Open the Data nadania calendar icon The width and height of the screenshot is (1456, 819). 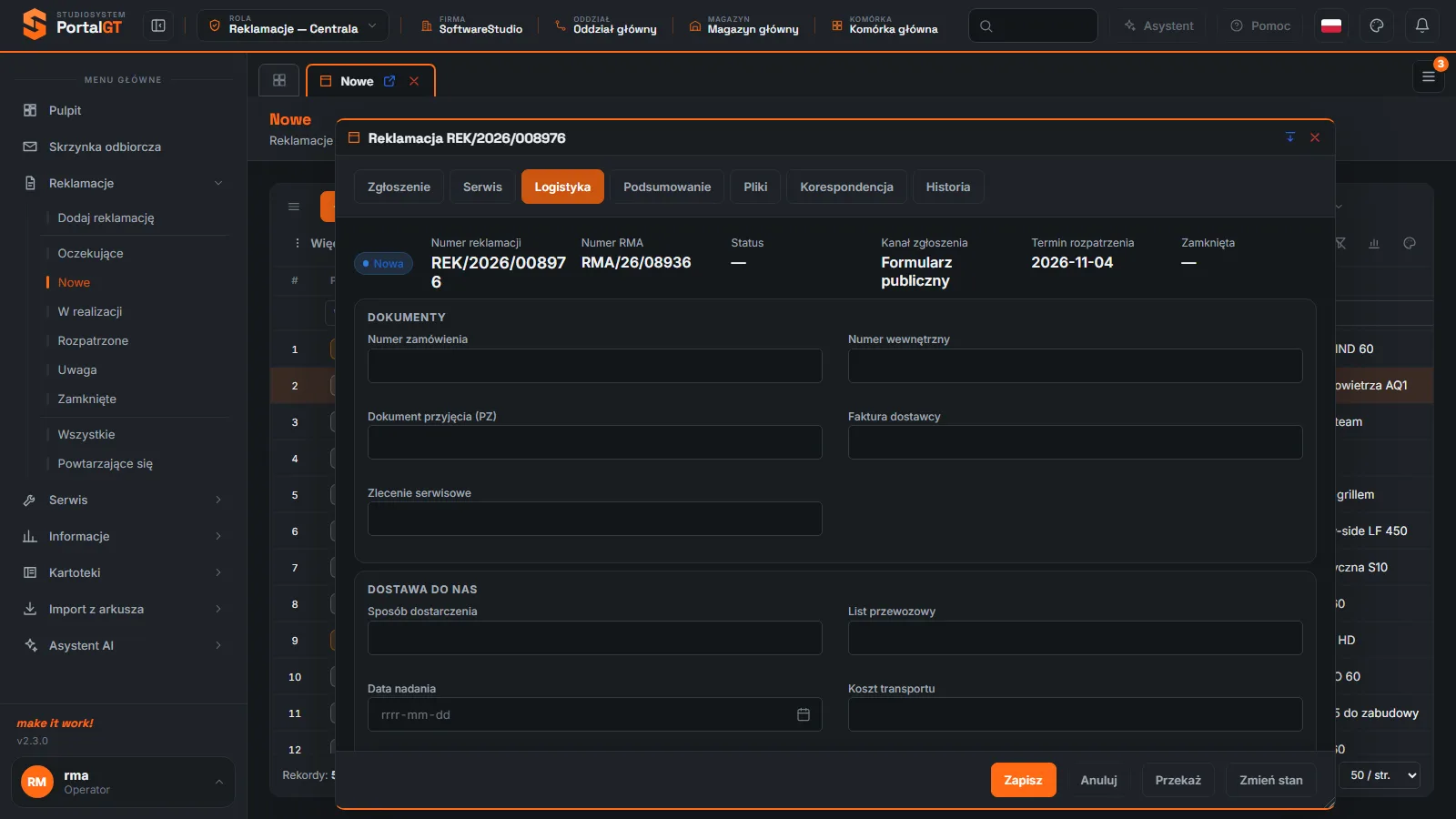804,714
